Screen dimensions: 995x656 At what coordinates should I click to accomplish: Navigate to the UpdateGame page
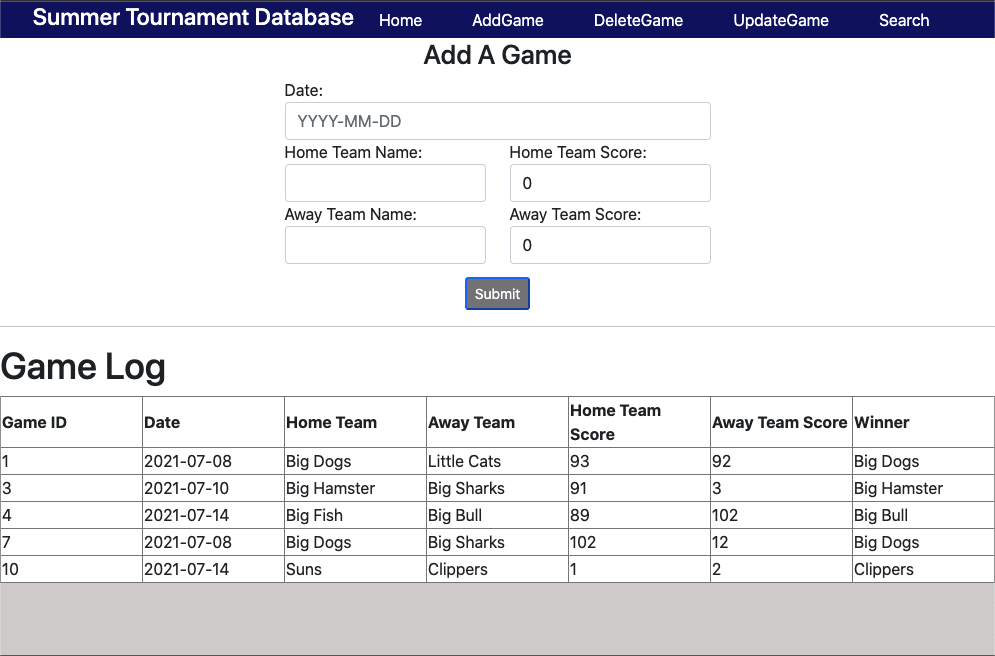coord(781,20)
